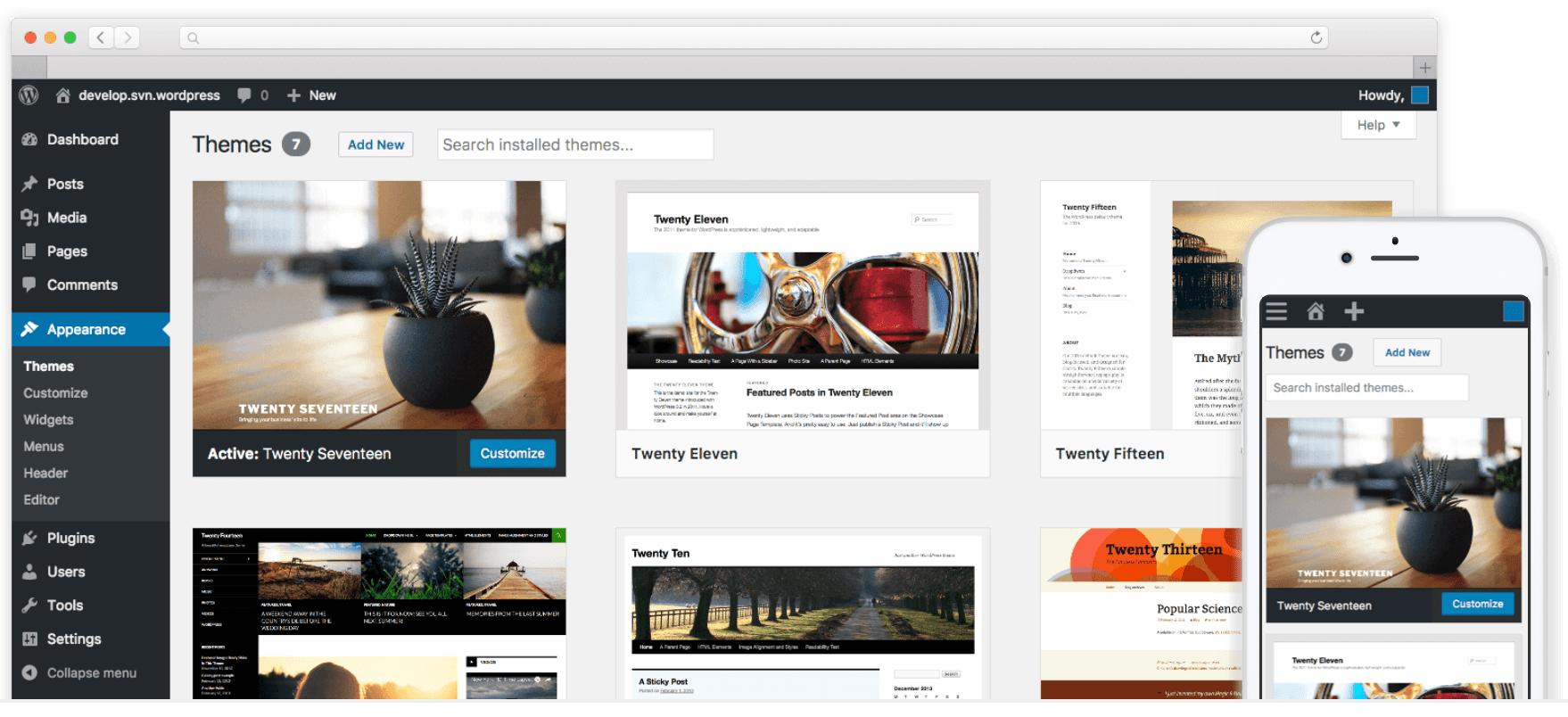
Task: Tap Customize button on phone screen
Action: 1478,604
